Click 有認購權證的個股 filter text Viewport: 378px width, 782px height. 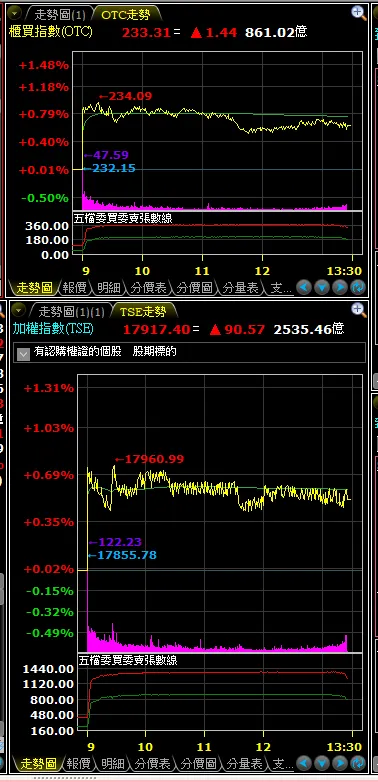[78, 352]
